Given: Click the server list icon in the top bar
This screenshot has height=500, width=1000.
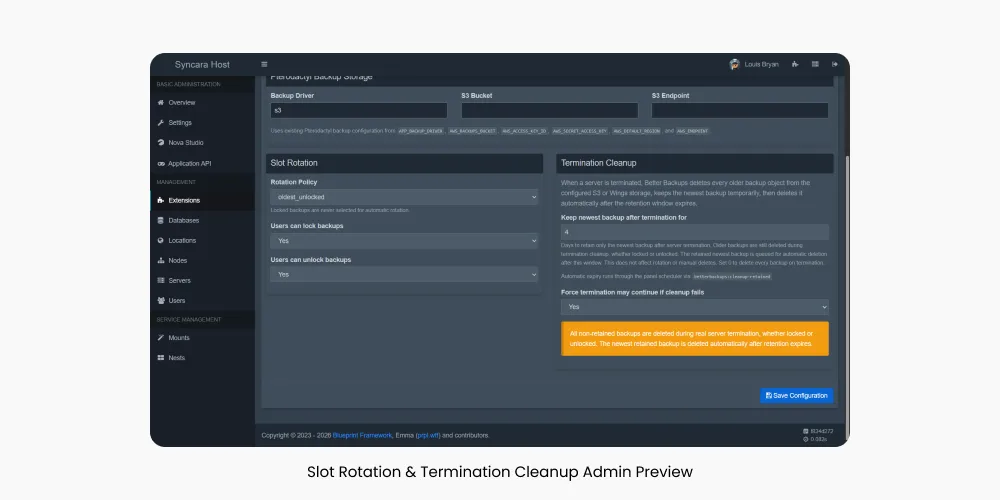Looking at the screenshot, I should click(815, 64).
